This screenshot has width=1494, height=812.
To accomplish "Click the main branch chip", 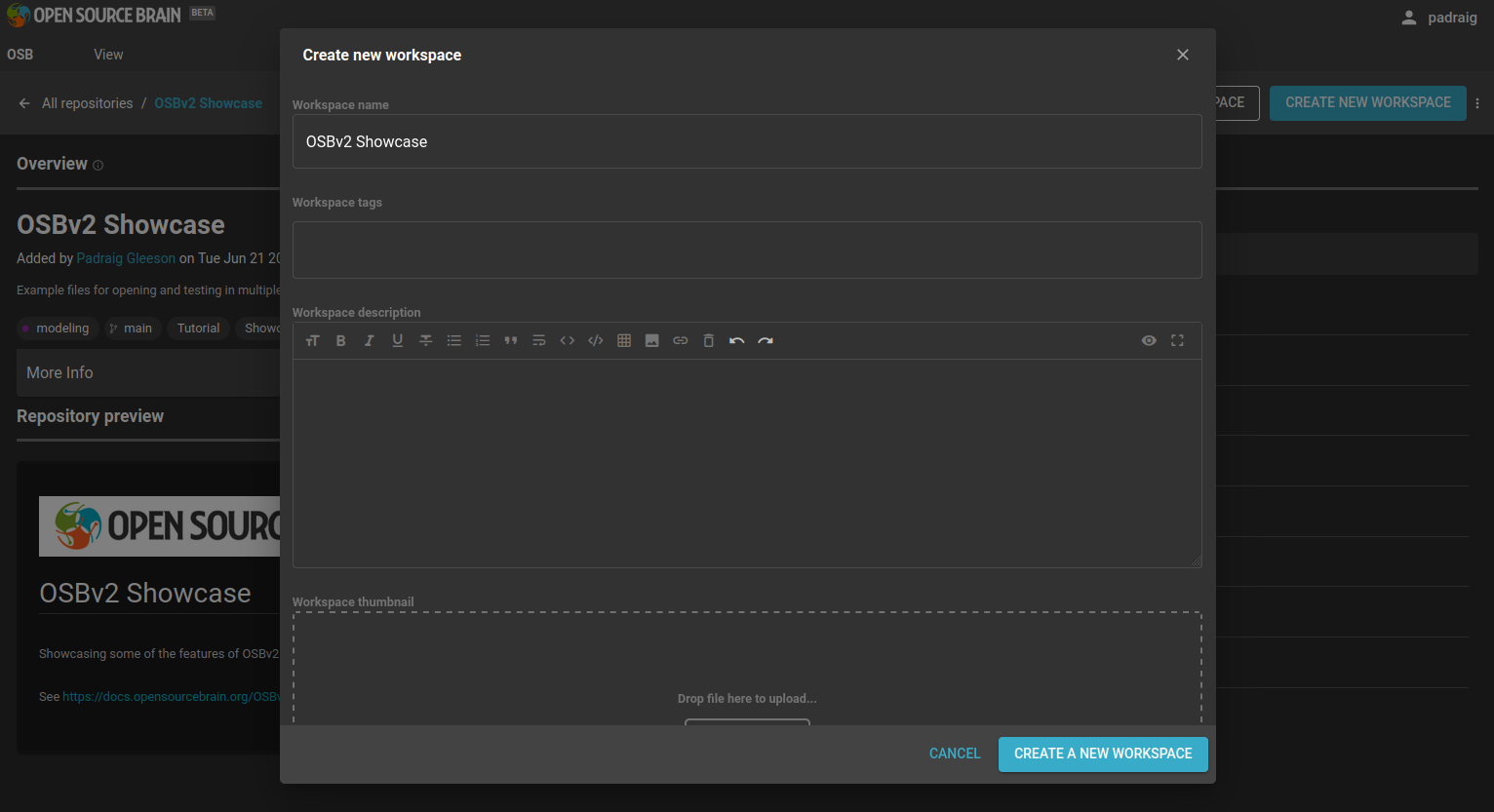I will 132,329.
